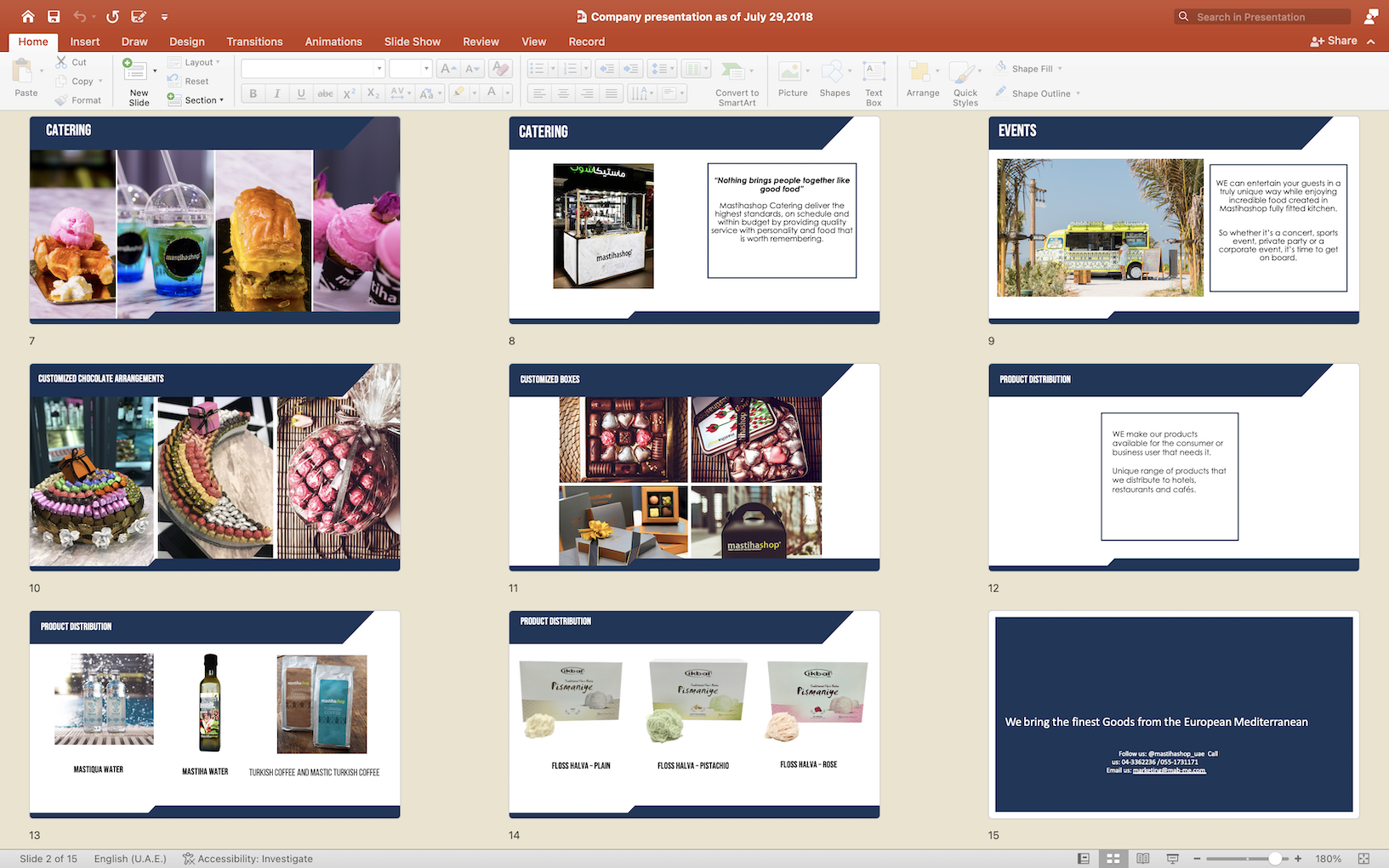Click Convert to SmartArt
Screen dimensions: 1389x868
coord(737,83)
